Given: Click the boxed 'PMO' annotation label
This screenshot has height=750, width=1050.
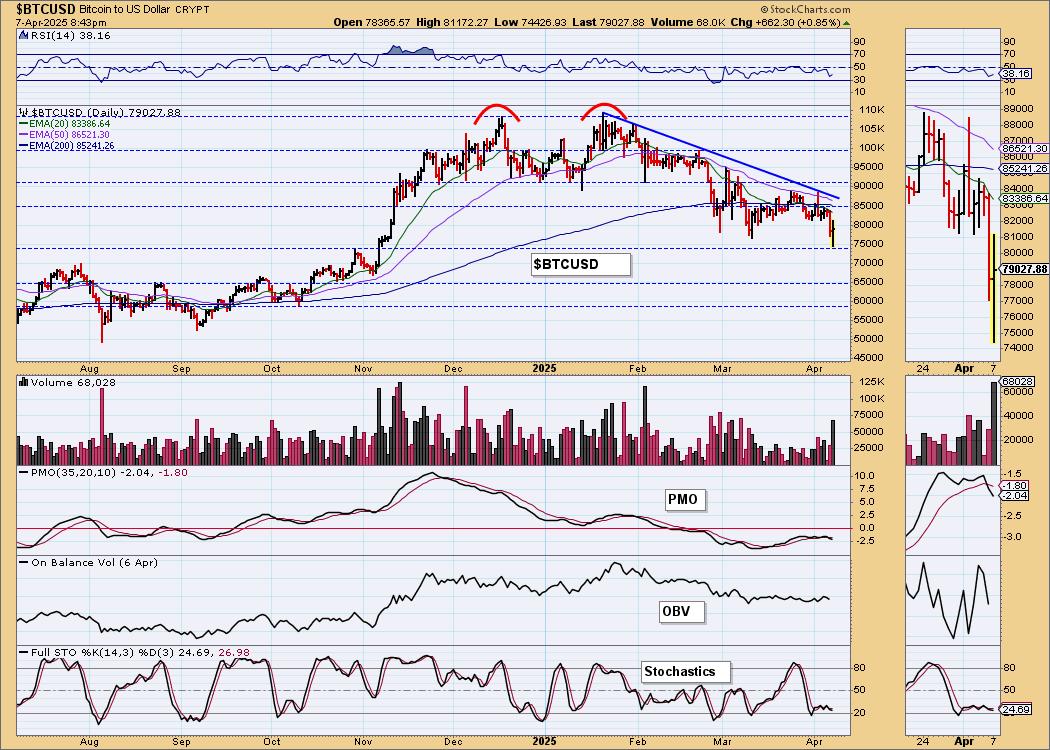Looking at the screenshot, I should click(684, 500).
